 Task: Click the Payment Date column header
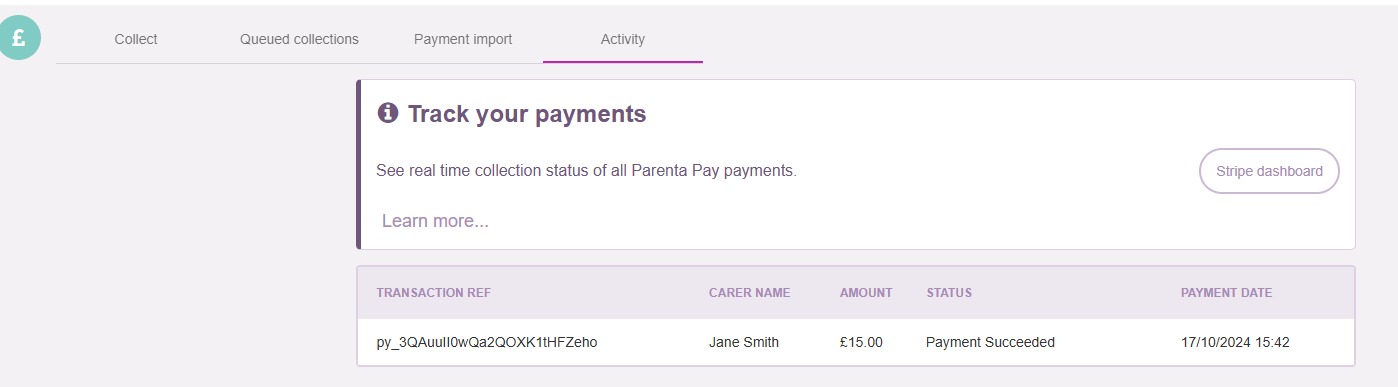(x=1226, y=293)
